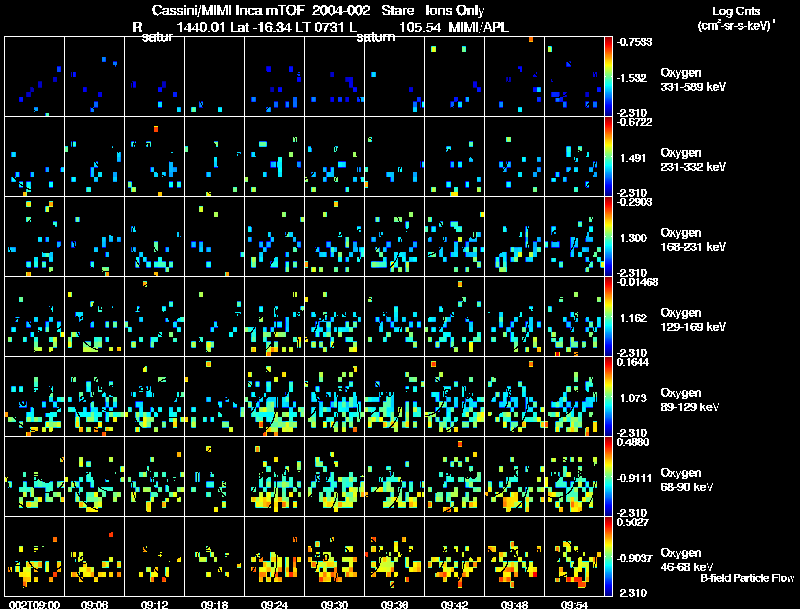Open the Oxygen 89-129 keV panel at 09:48
800x609 pixels.
tap(514, 397)
